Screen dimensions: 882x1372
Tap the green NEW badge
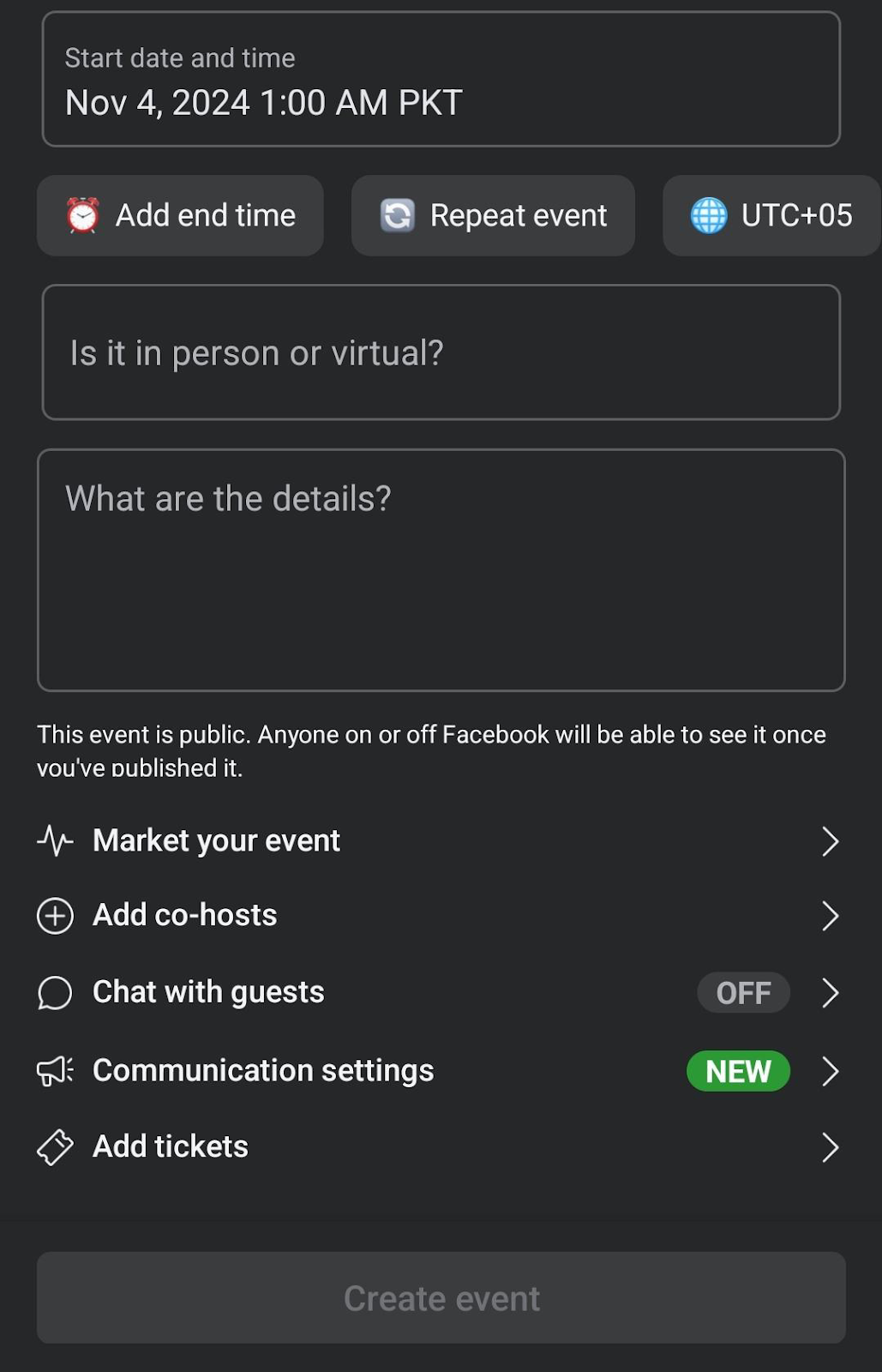tap(738, 1070)
